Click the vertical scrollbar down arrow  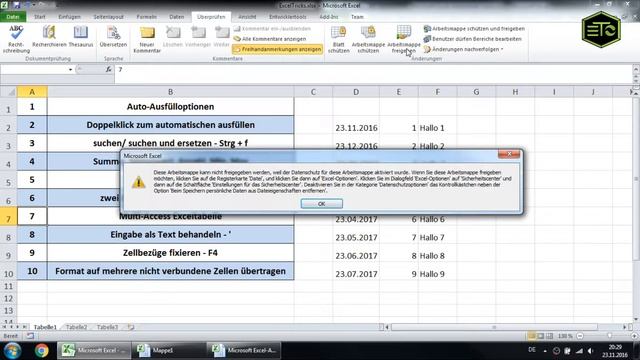pyautogui.click(x=636, y=319)
